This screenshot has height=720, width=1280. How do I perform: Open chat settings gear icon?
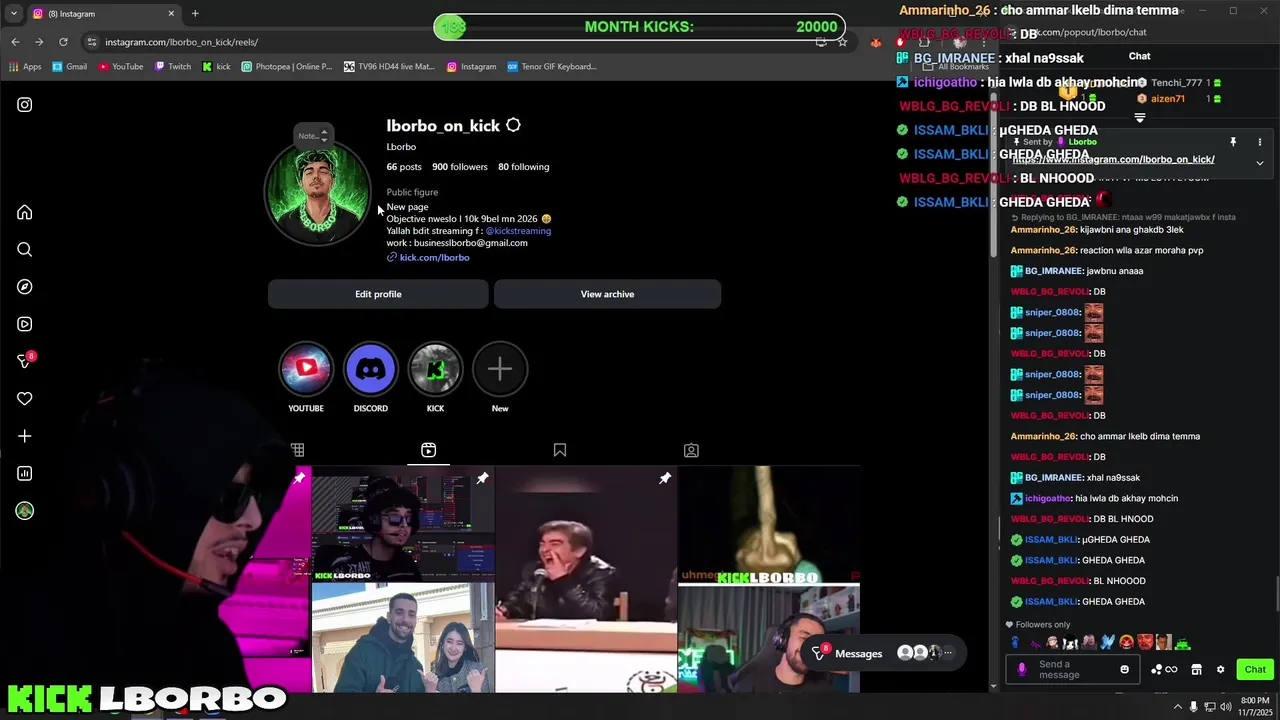(1220, 670)
